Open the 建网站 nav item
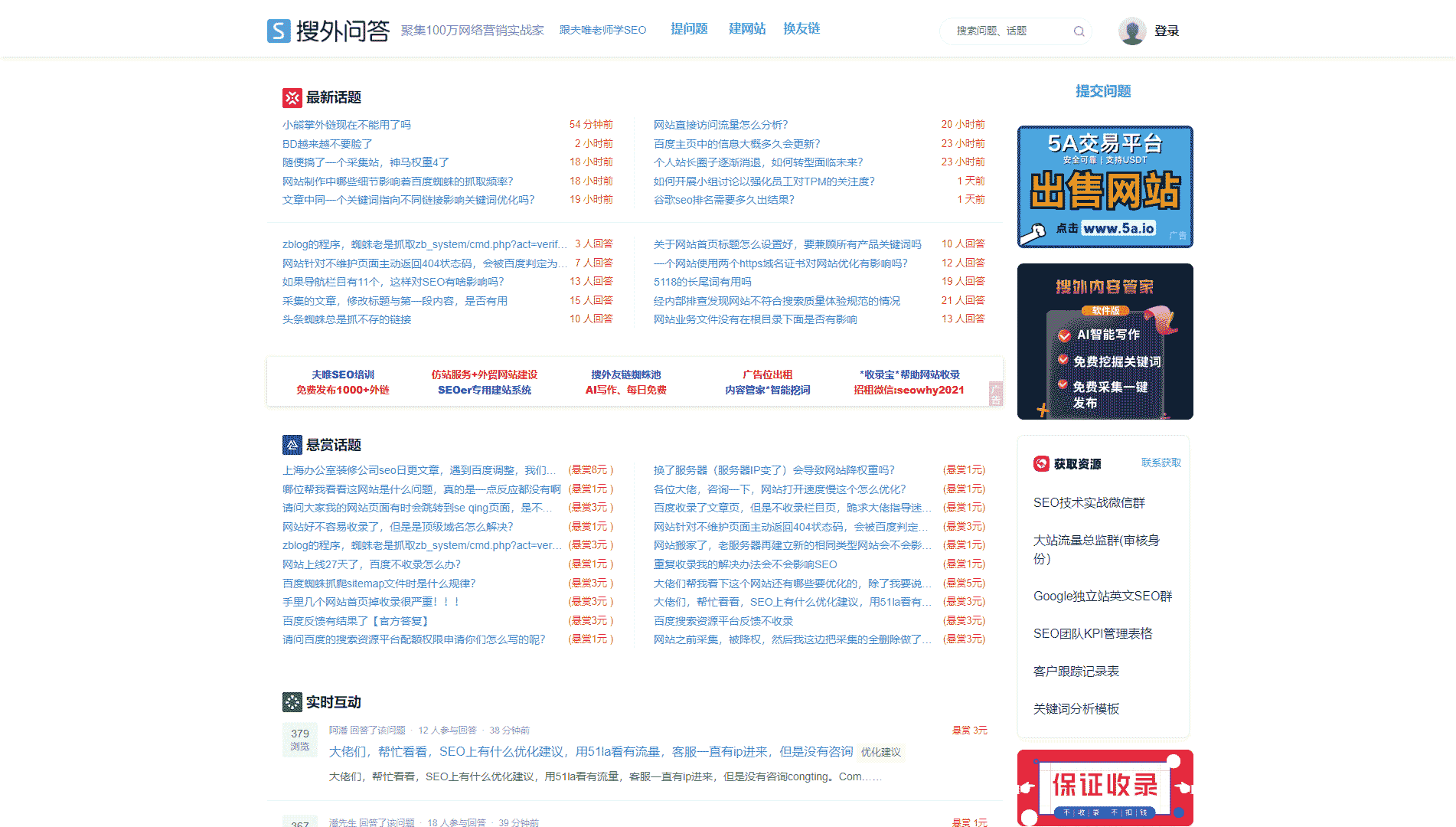 [747, 29]
